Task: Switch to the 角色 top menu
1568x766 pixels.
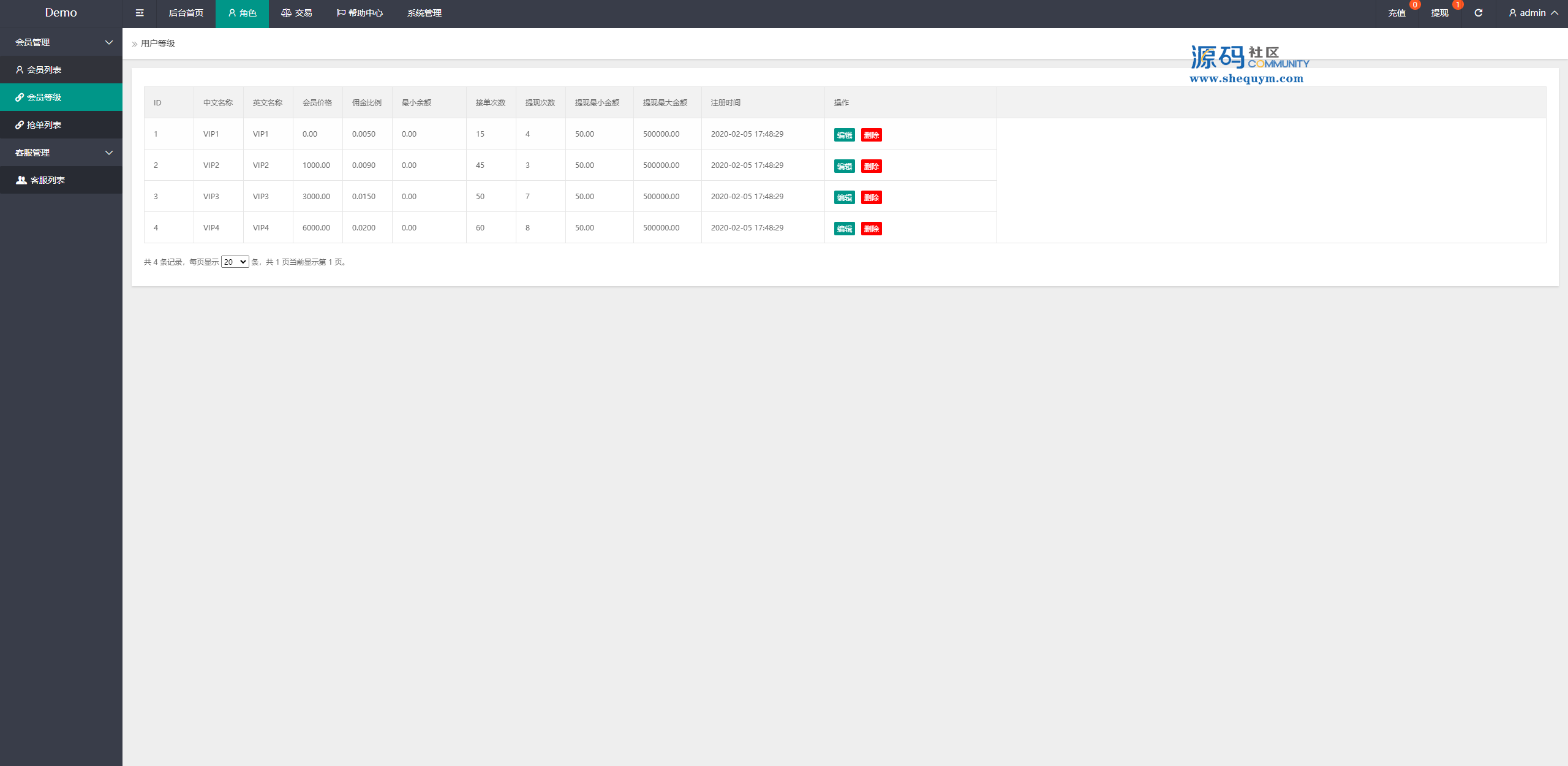Action: (x=242, y=13)
